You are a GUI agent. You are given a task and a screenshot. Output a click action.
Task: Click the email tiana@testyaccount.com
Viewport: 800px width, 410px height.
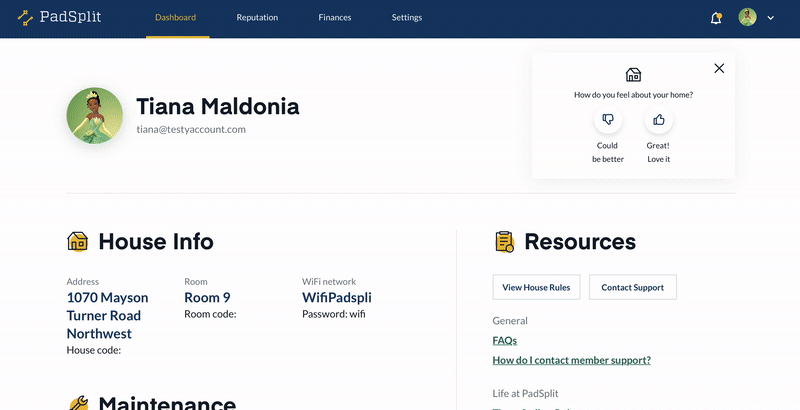coord(191,130)
